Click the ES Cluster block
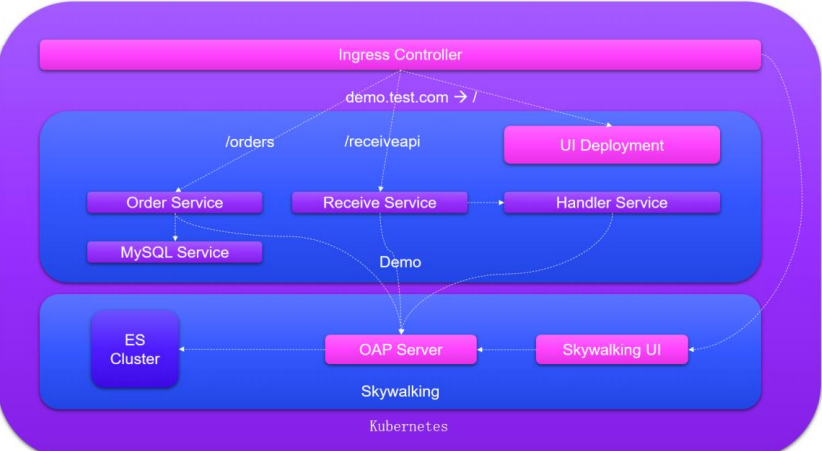The height and width of the screenshot is (451, 822). (135, 349)
